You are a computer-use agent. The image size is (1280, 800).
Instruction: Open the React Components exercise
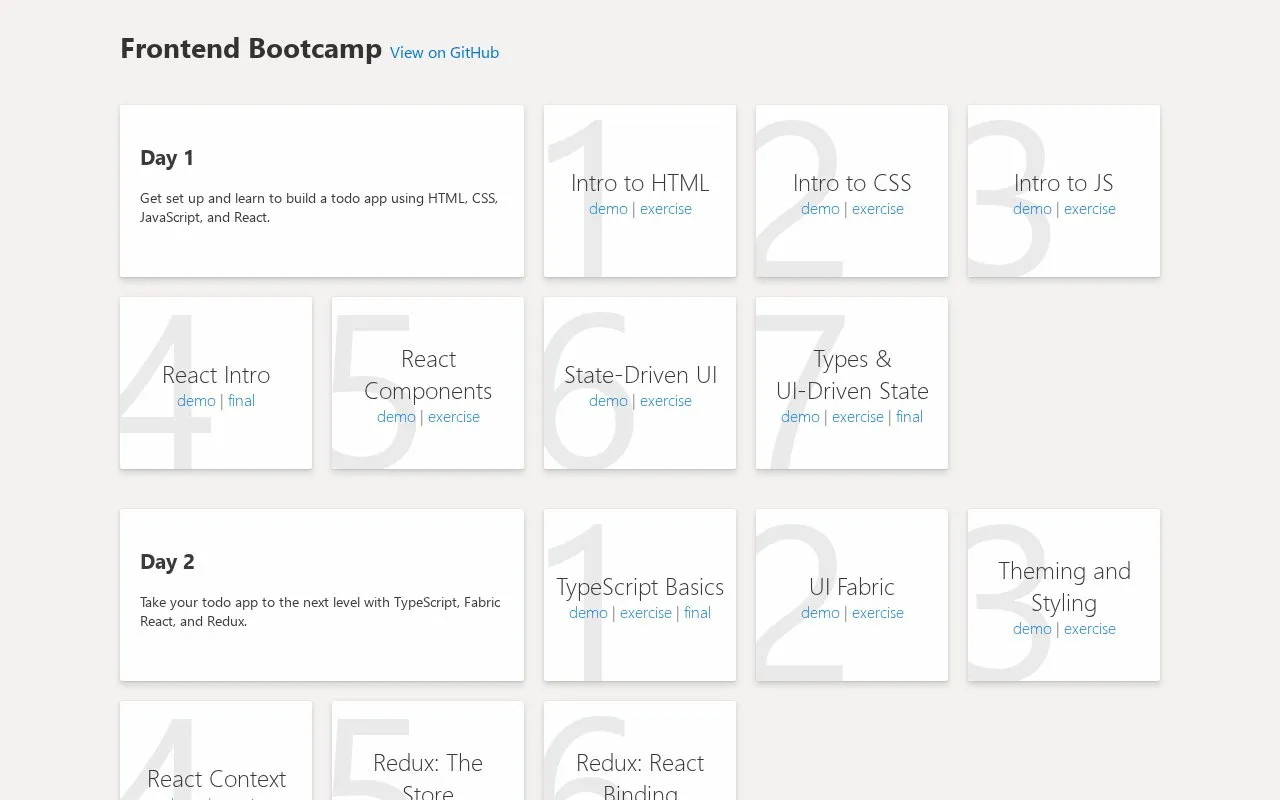point(454,417)
